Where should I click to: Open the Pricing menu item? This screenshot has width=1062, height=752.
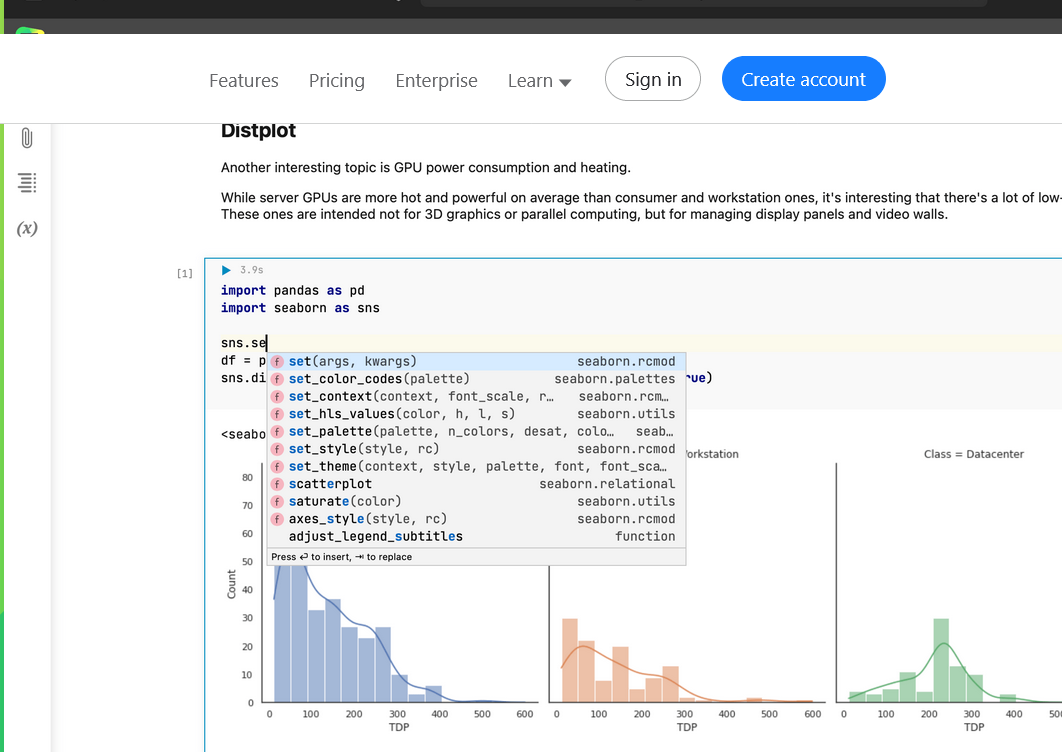tap(336, 80)
